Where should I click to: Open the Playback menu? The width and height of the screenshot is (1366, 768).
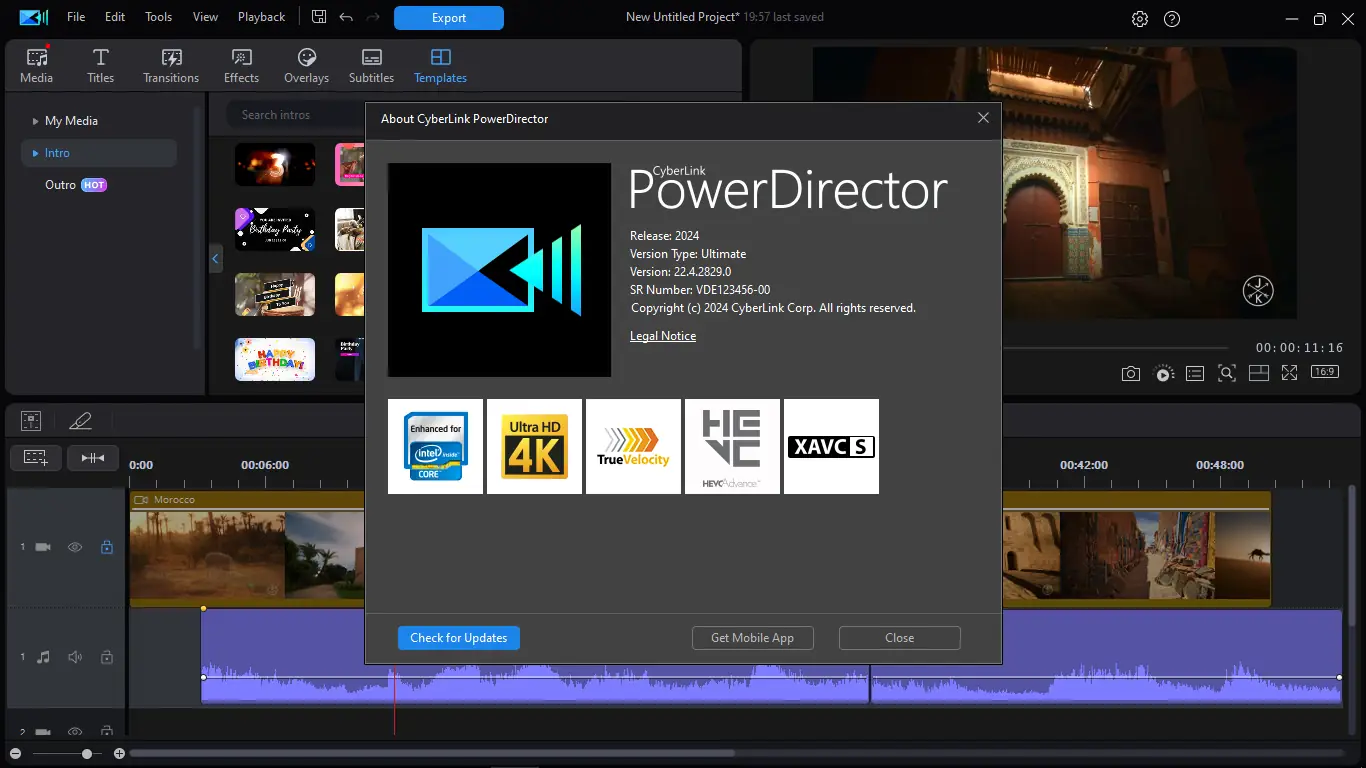[261, 17]
